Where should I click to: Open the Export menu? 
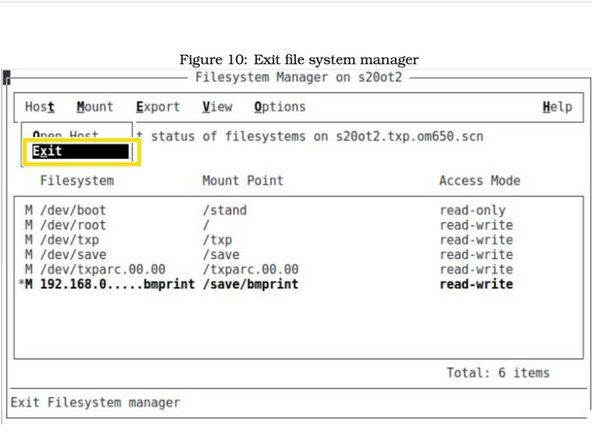pos(158,107)
